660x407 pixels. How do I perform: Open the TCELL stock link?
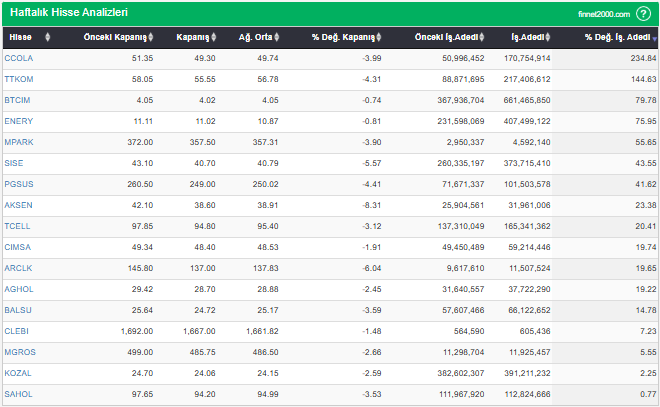(17, 226)
